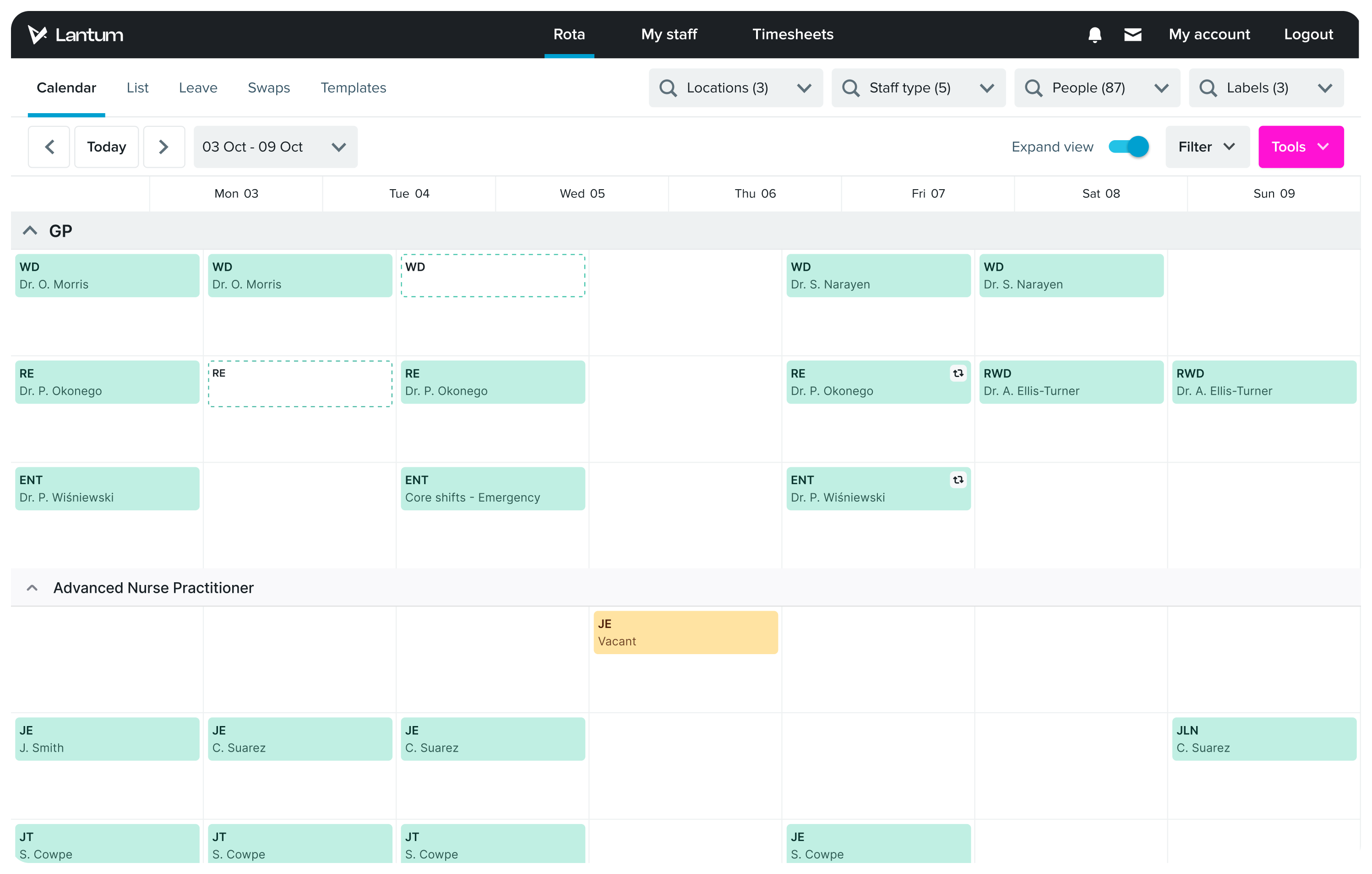Click repeat icon on Fri RE shift

[x=958, y=373]
